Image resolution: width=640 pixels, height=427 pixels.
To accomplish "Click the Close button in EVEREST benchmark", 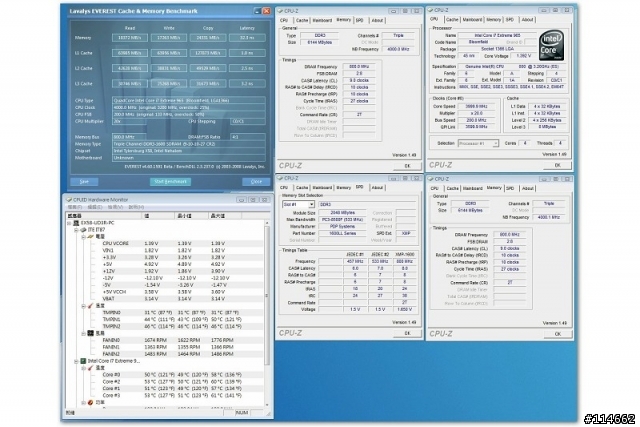I will [256, 182].
